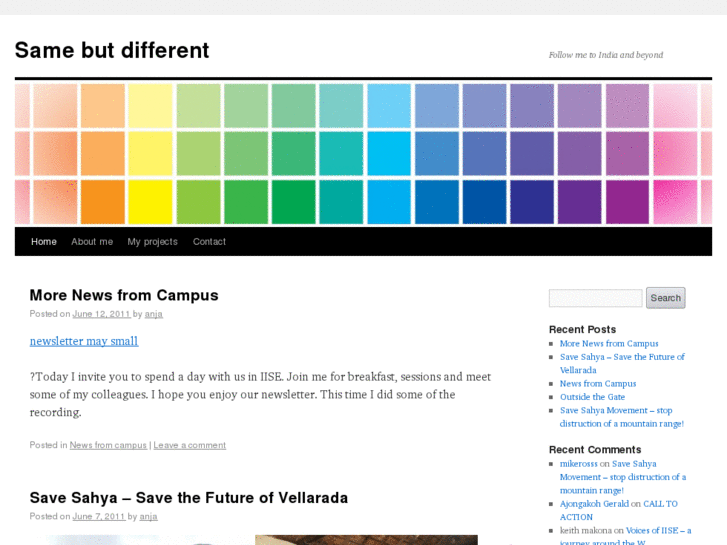Image resolution: width=727 pixels, height=545 pixels.
Task: Click the bright yellow square in header banner
Action: click(150, 201)
